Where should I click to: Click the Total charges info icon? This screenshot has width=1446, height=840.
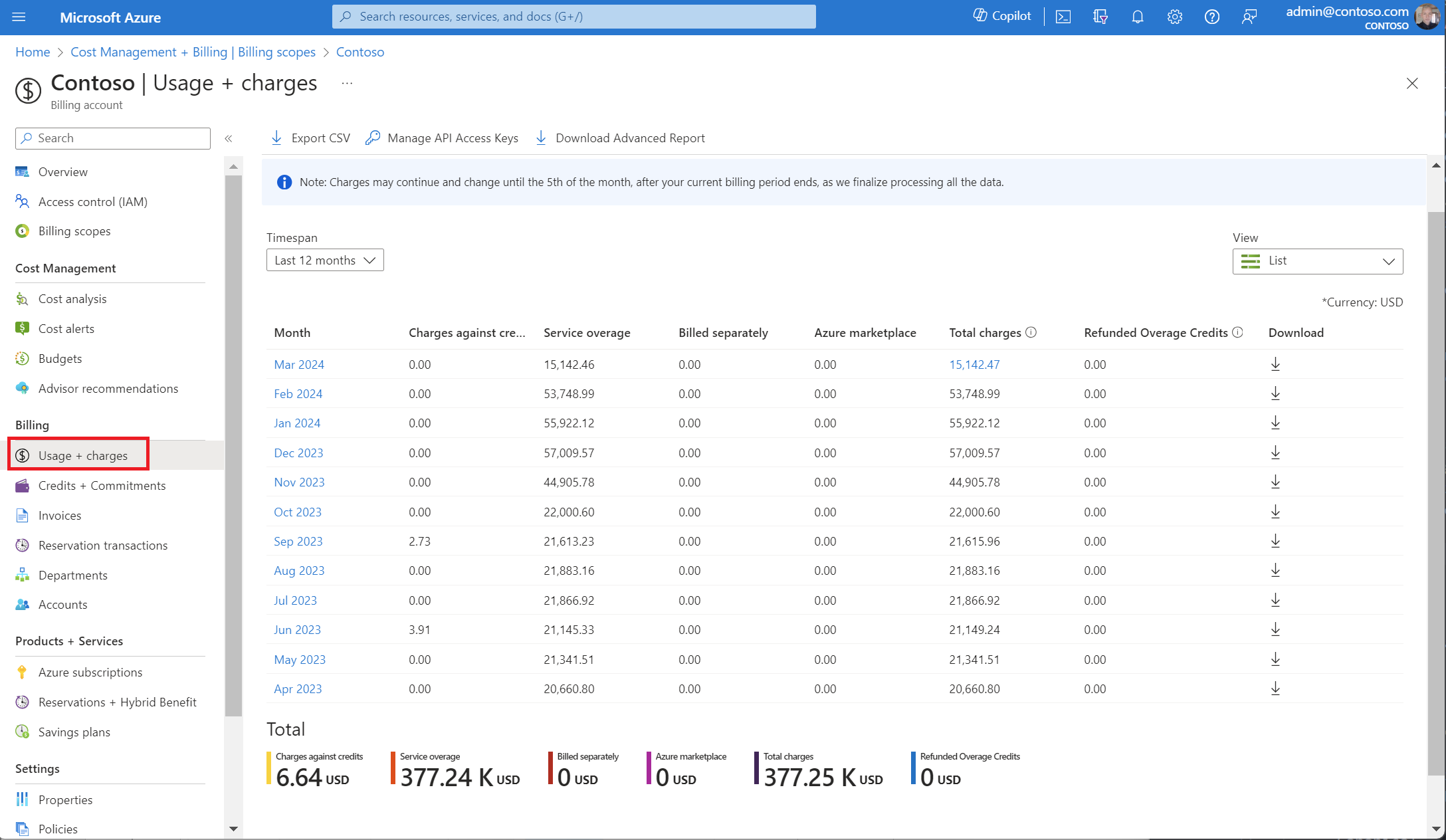pos(1031,332)
